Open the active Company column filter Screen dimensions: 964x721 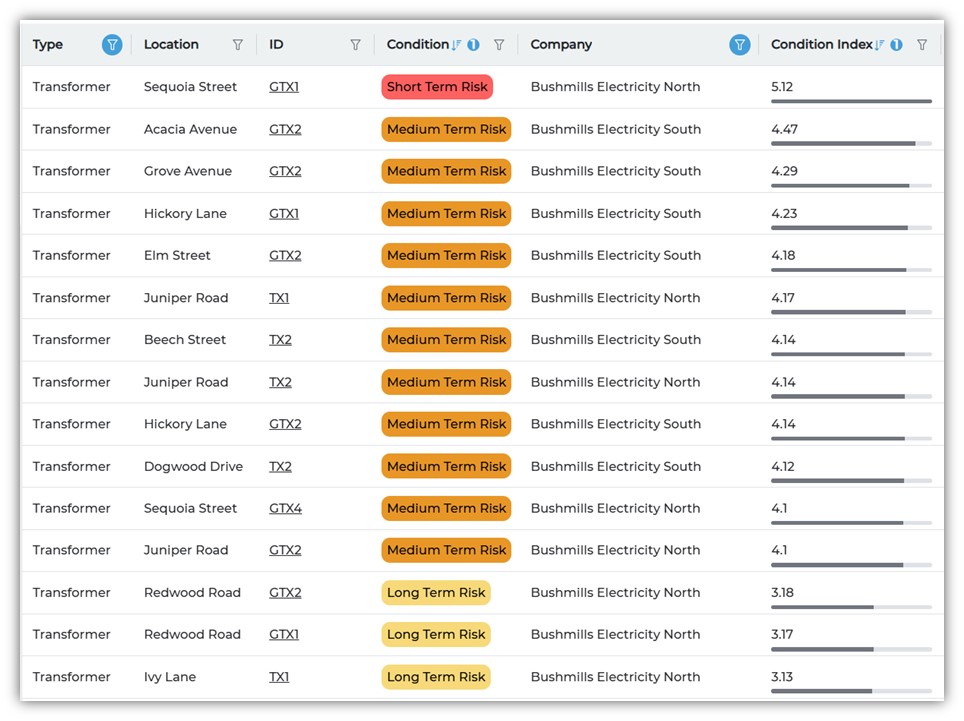pyautogui.click(x=739, y=45)
